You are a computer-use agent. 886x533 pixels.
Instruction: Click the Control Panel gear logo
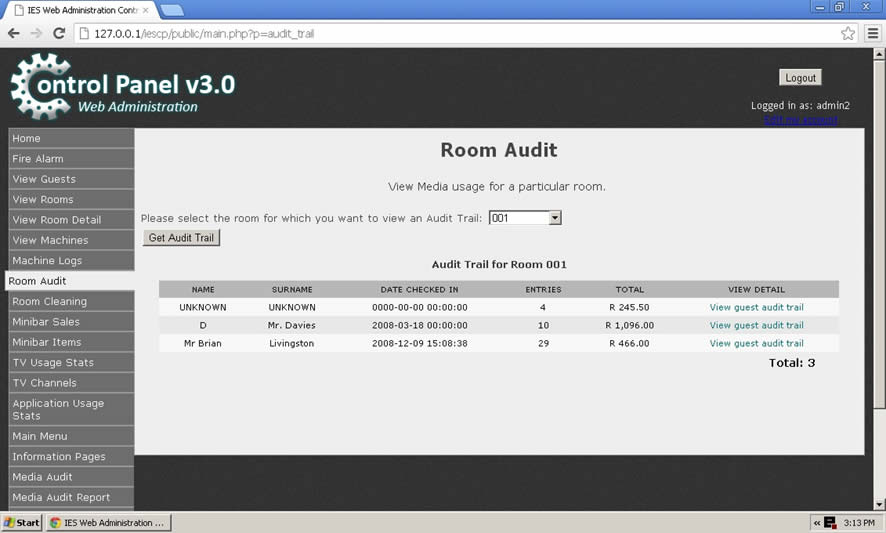(40, 86)
